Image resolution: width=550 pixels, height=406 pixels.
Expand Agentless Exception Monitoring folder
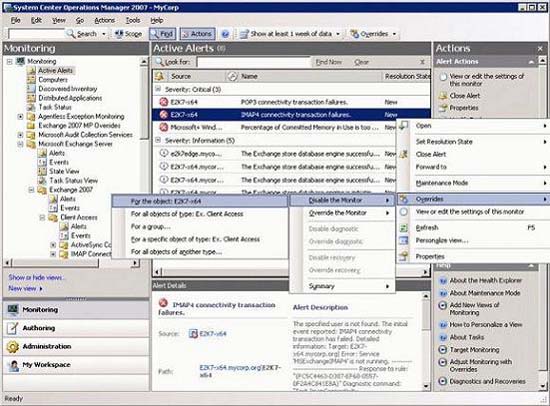(x=20, y=117)
